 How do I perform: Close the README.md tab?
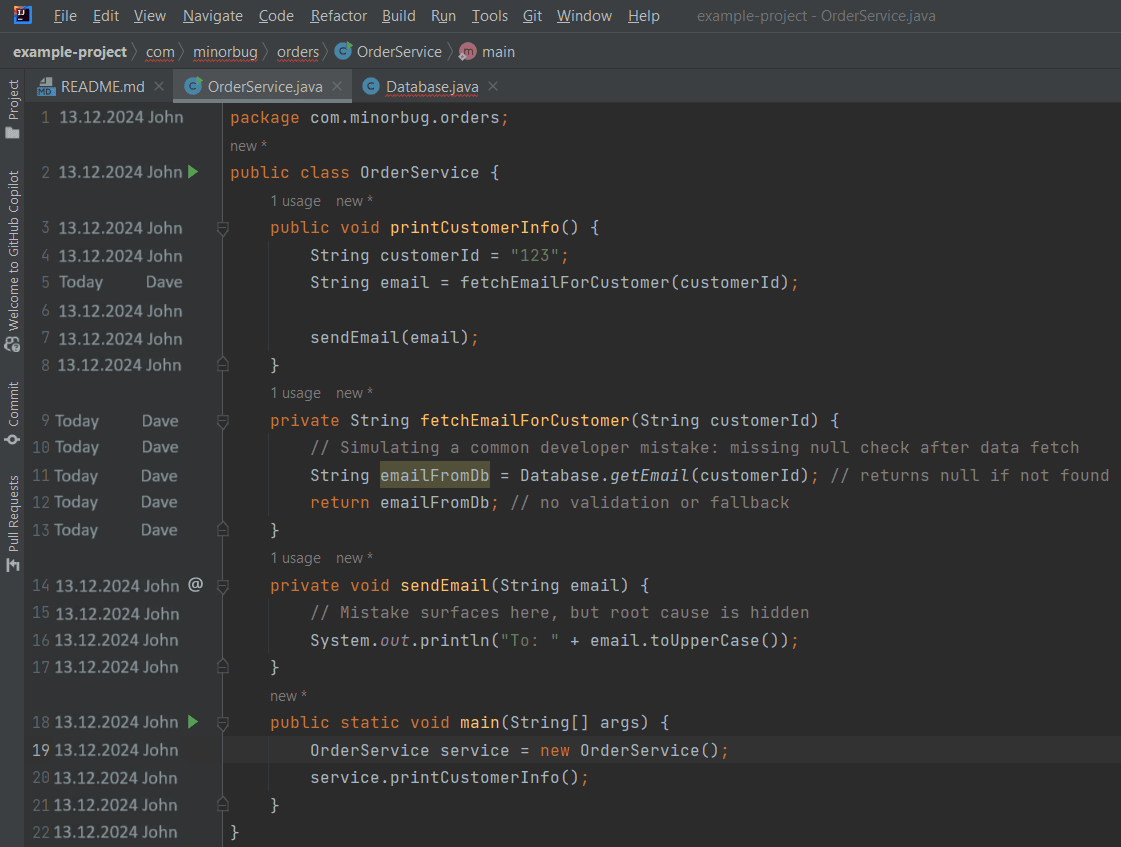pyautogui.click(x=159, y=87)
